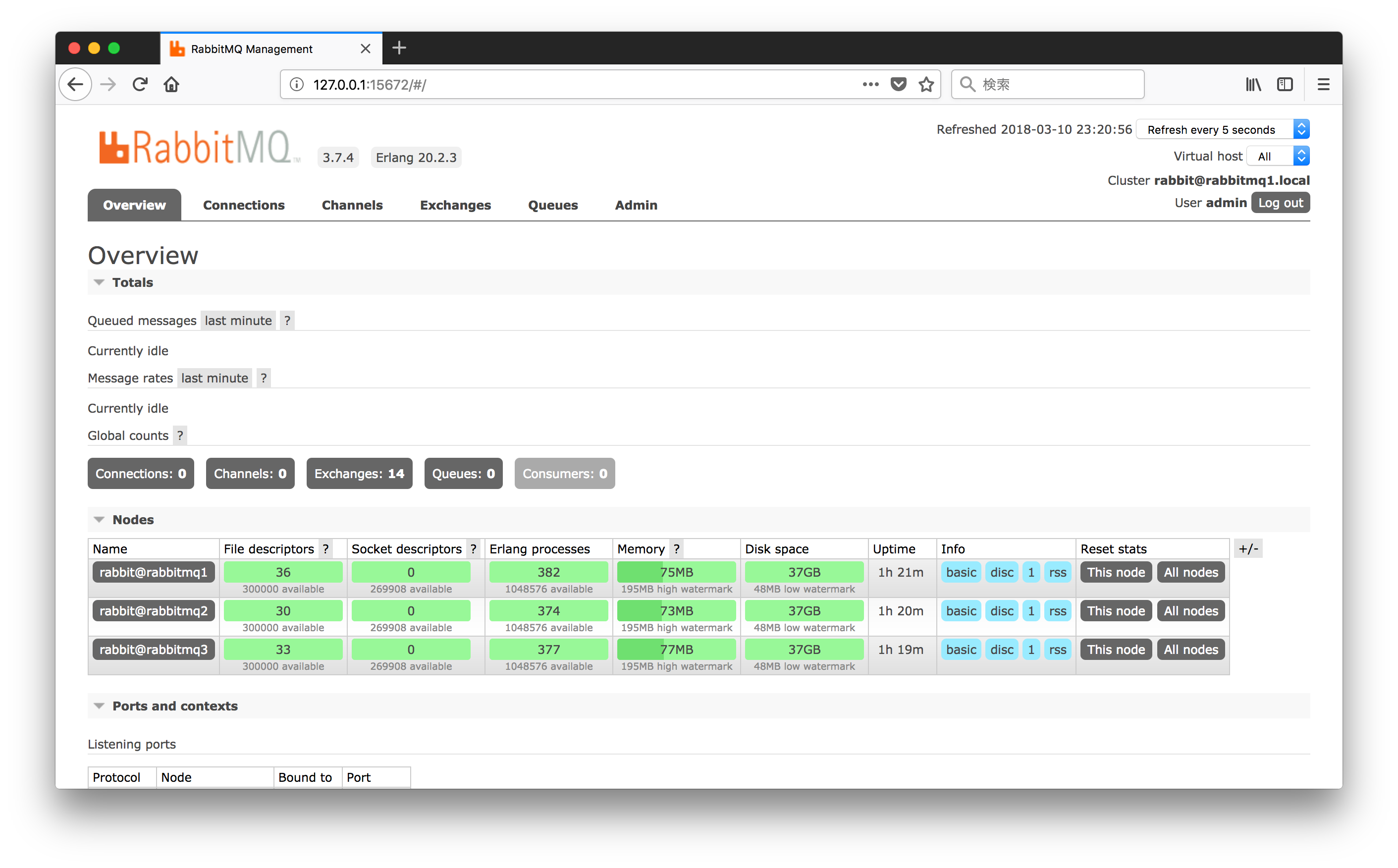Toggle the browser sidebar icon
The width and height of the screenshot is (1398, 868).
1285,84
